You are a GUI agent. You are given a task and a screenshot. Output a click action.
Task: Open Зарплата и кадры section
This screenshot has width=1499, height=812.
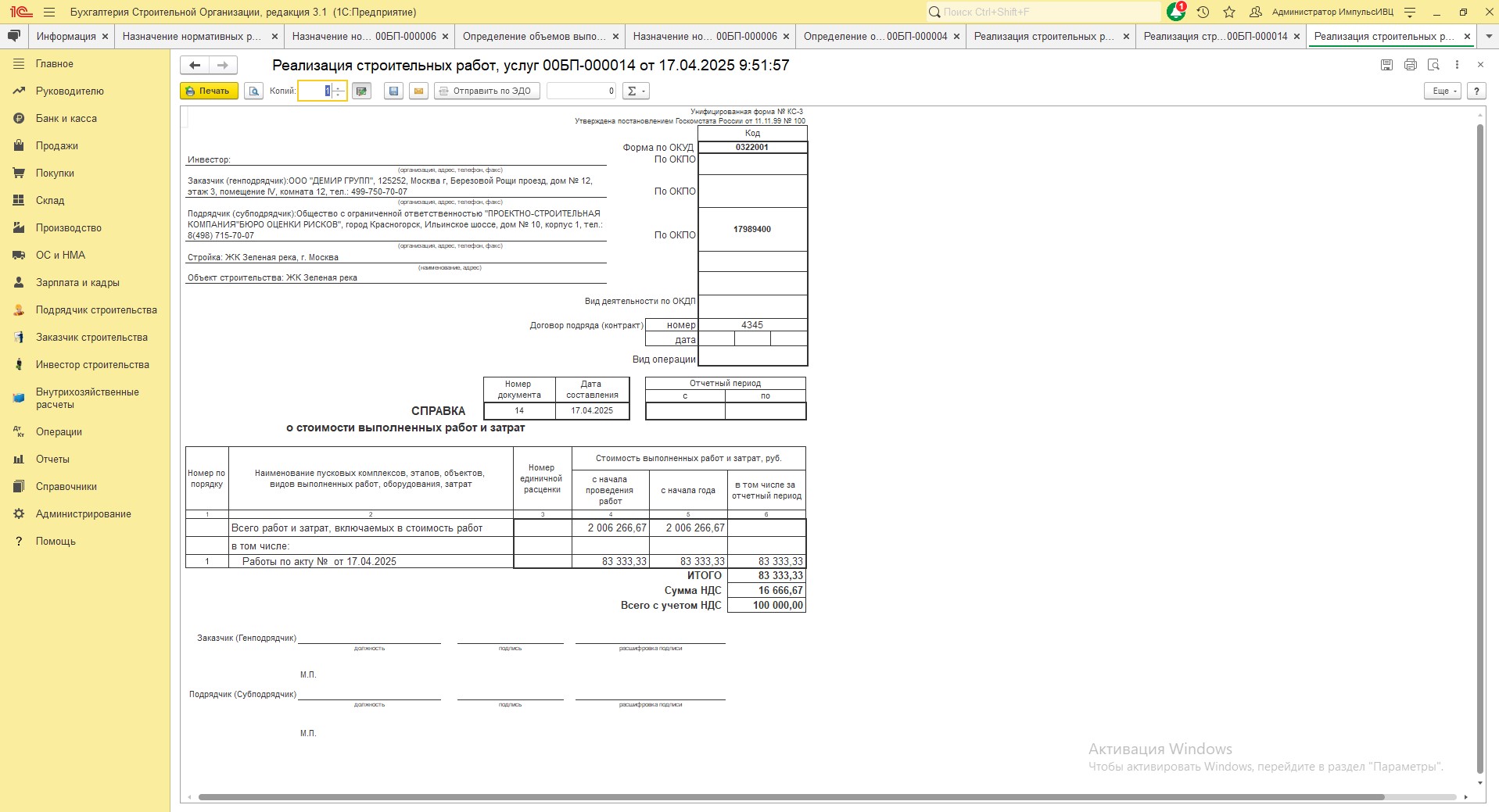(84, 283)
